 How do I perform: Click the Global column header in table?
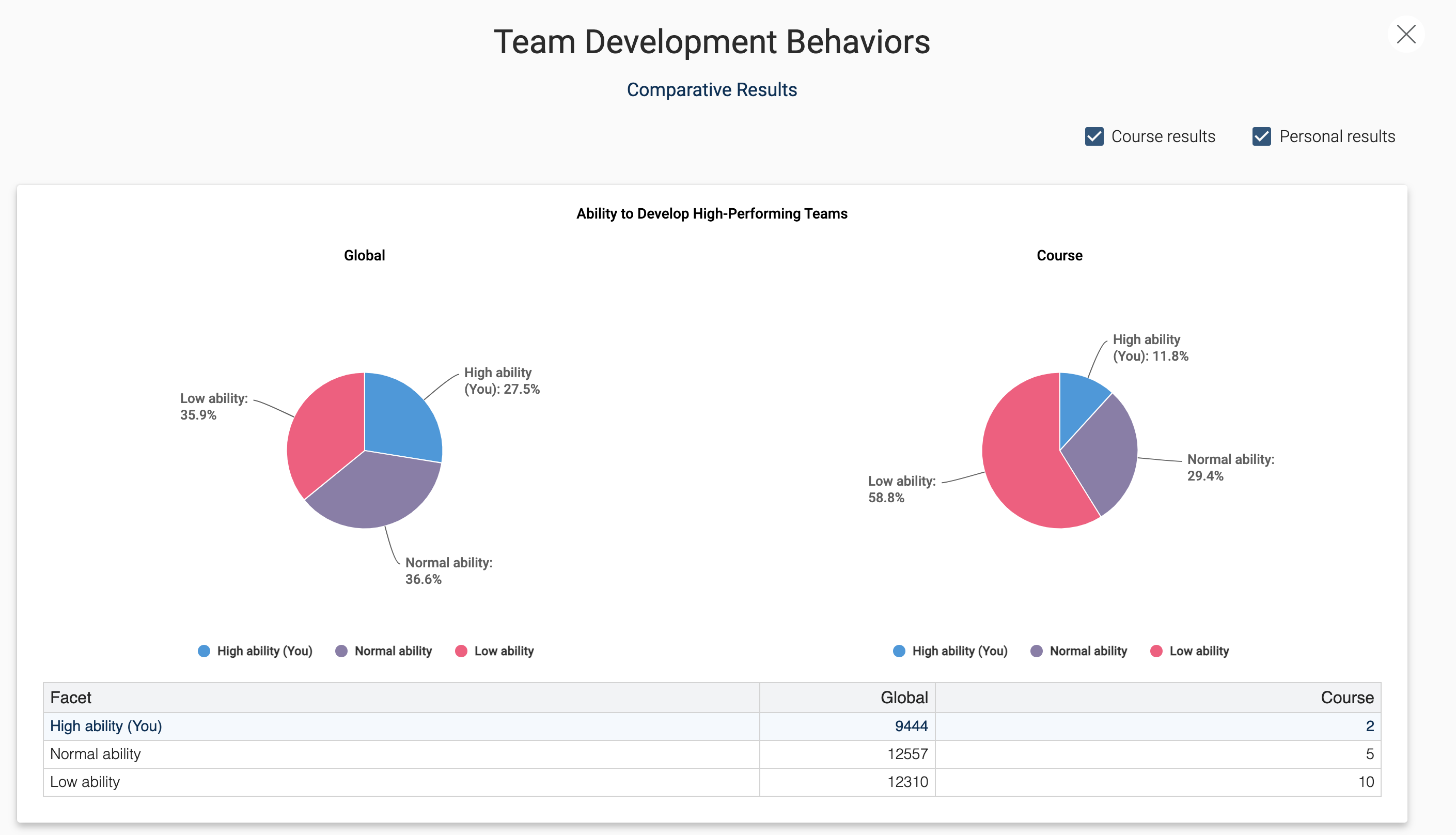(903, 698)
